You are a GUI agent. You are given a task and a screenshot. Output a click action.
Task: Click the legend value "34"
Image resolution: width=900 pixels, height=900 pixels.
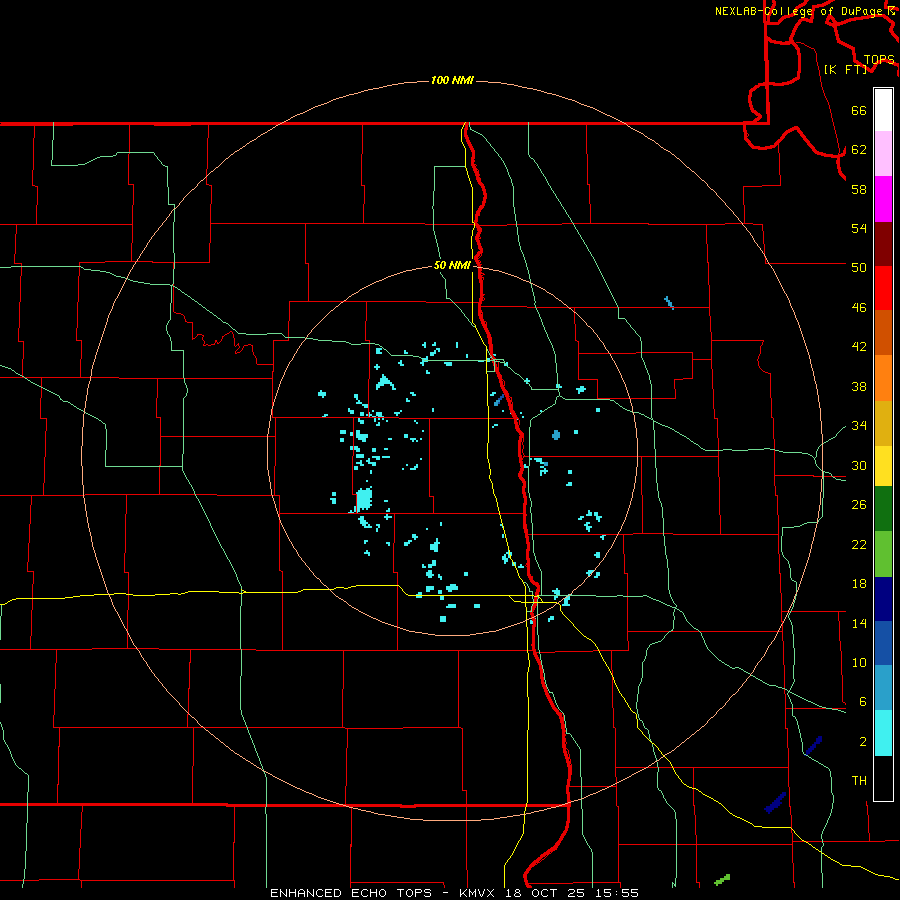[x=859, y=426]
